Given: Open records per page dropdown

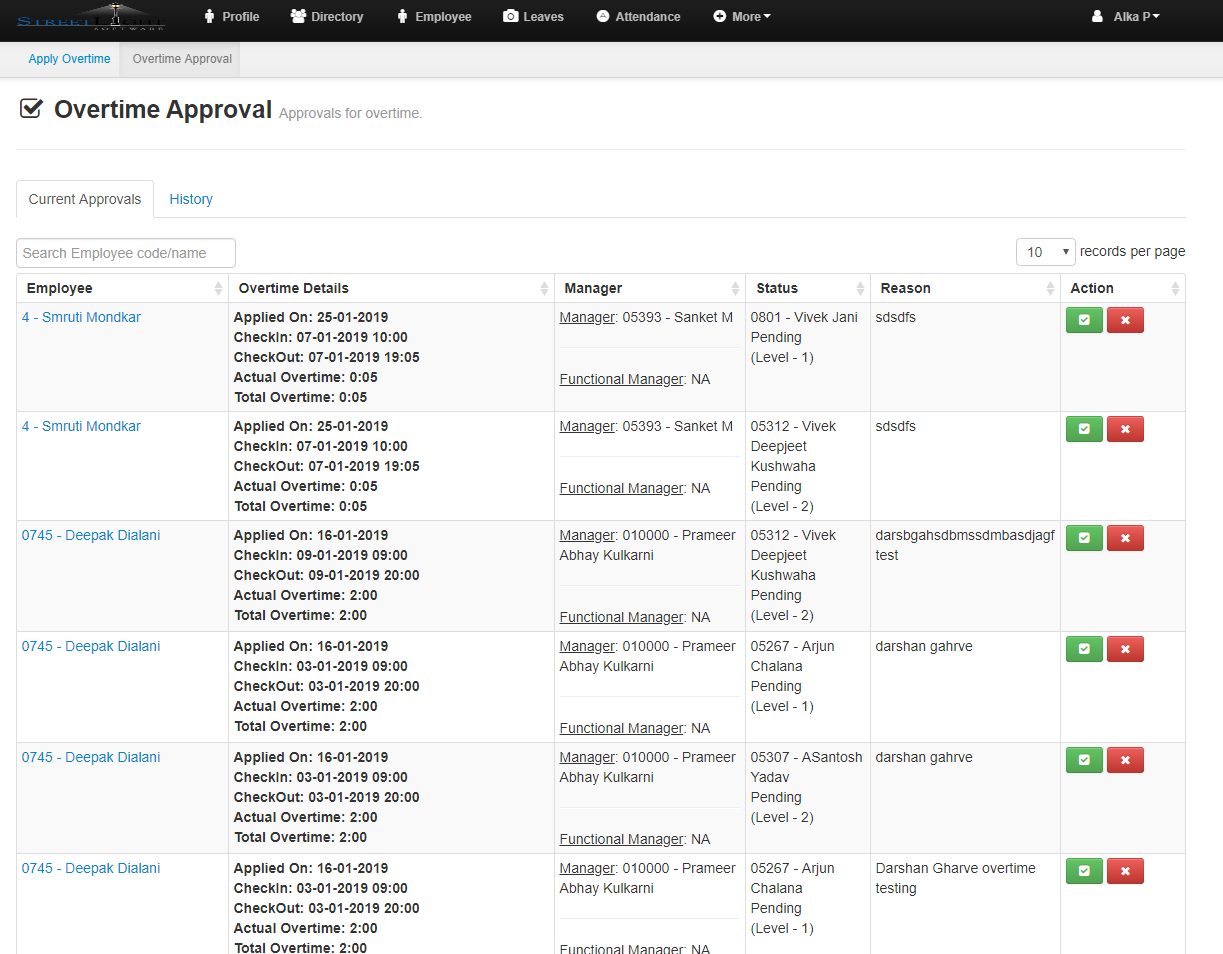Looking at the screenshot, I should (1045, 252).
